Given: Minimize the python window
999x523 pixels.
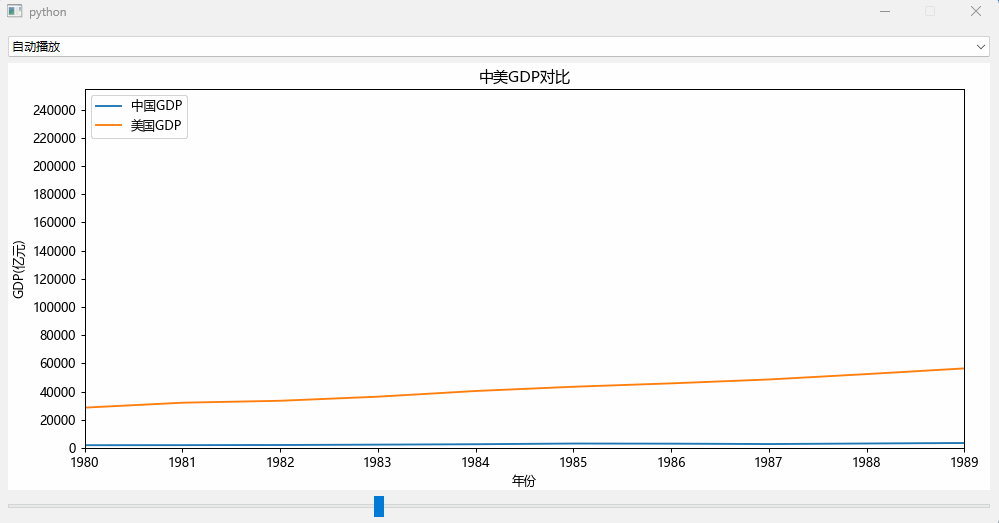Looking at the screenshot, I should coord(885,12).
